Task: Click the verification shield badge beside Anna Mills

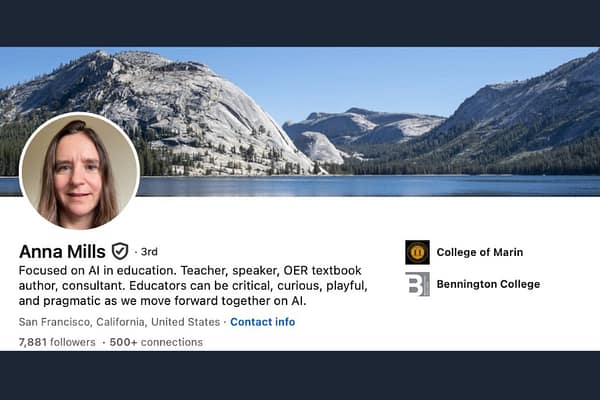Action: 120,251
